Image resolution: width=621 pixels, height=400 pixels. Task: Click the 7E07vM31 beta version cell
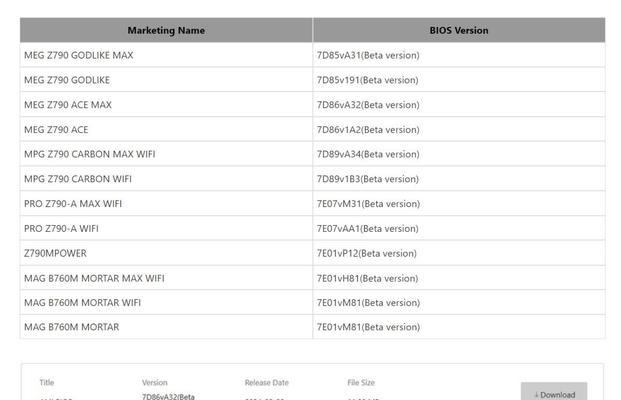459,204
